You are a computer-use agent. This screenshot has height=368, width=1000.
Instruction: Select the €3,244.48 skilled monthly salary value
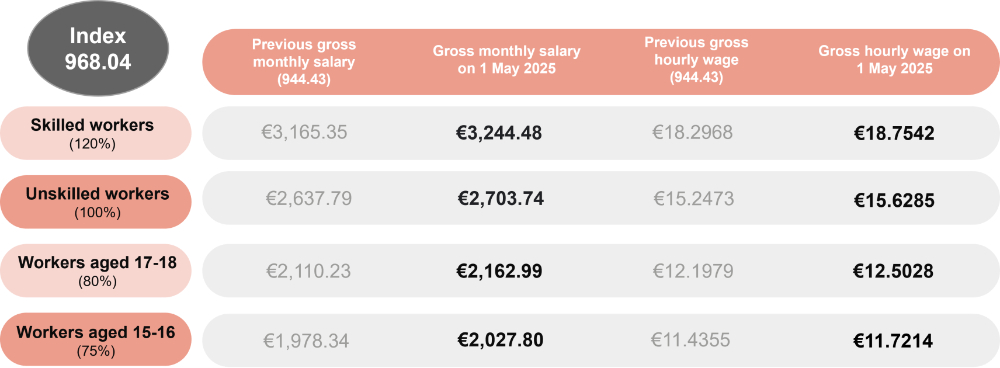[x=499, y=133]
